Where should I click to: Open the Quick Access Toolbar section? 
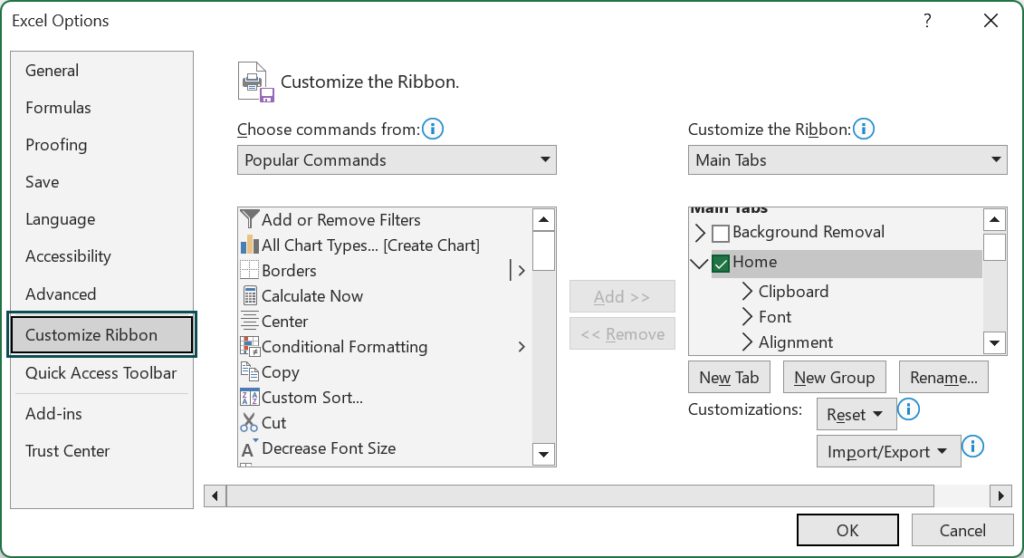(x=101, y=373)
